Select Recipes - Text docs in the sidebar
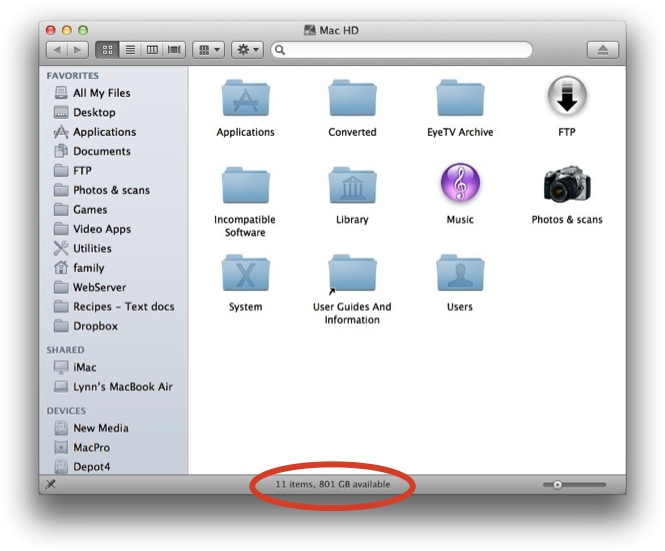Viewport: 665px width, 551px height. 113,307
